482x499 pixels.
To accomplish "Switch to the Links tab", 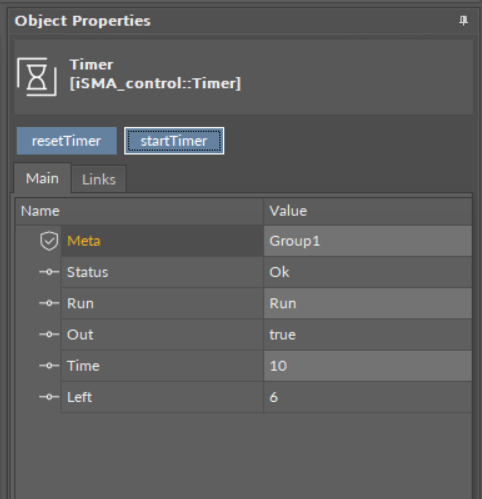I will 99,179.
